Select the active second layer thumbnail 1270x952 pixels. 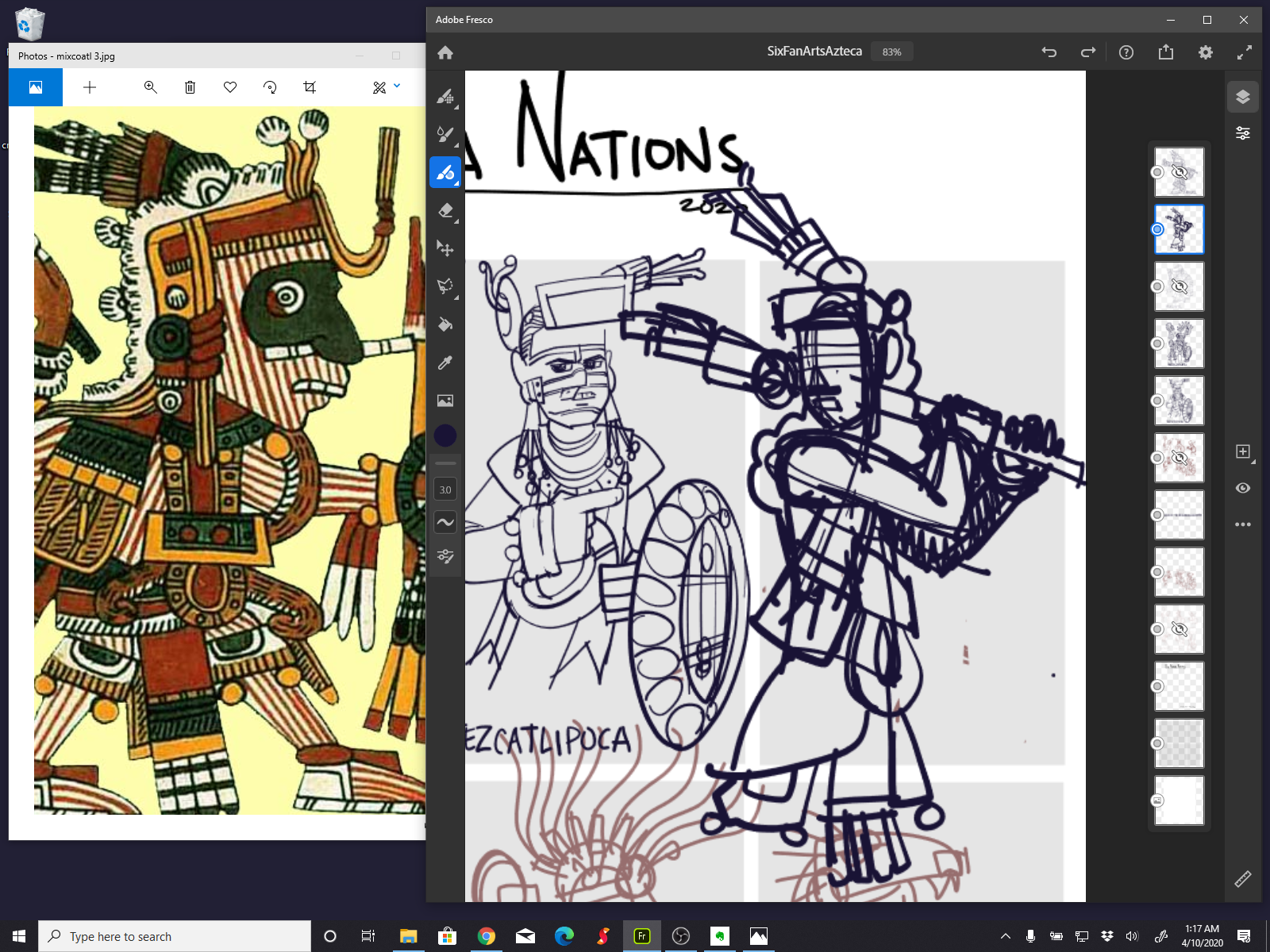(x=1180, y=229)
